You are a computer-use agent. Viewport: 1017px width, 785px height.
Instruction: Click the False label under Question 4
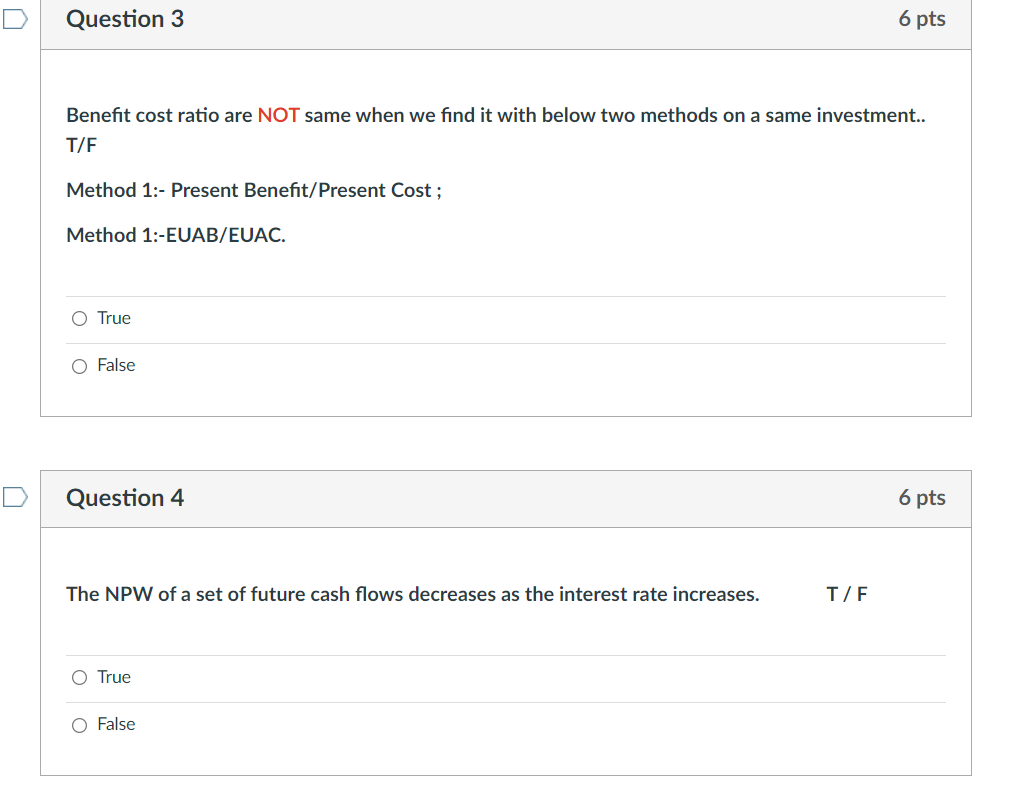[117, 724]
